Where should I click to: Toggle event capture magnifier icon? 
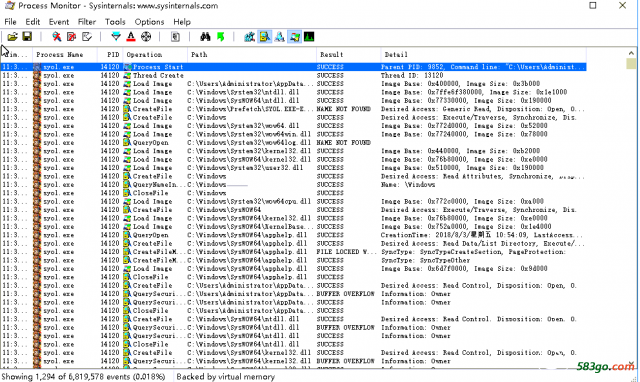click(x=57, y=37)
